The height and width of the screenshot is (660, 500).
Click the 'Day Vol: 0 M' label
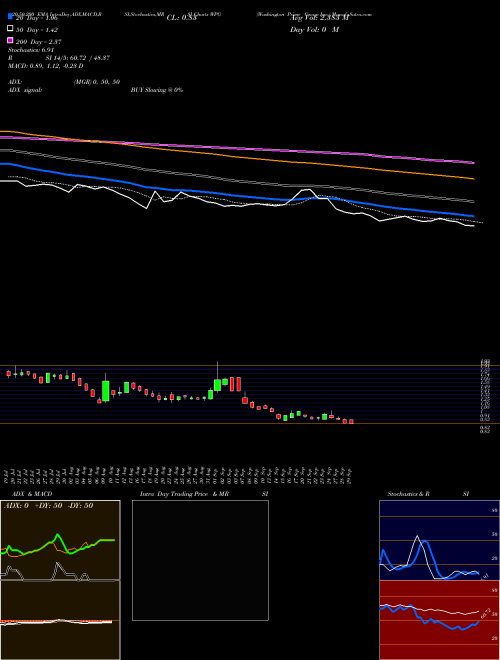[314, 30]
